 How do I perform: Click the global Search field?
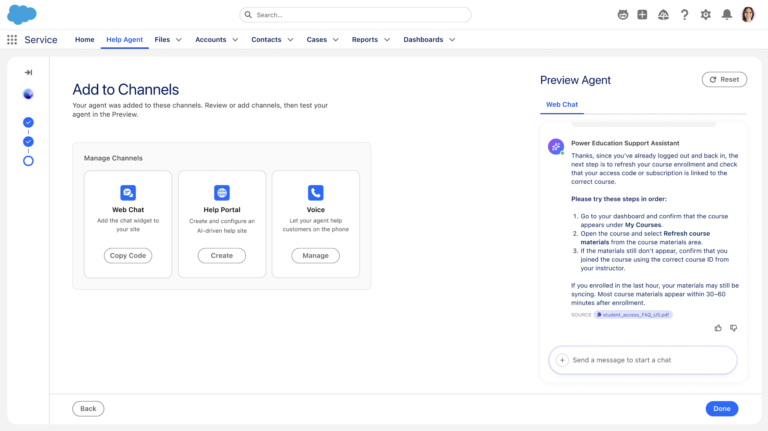355,15
